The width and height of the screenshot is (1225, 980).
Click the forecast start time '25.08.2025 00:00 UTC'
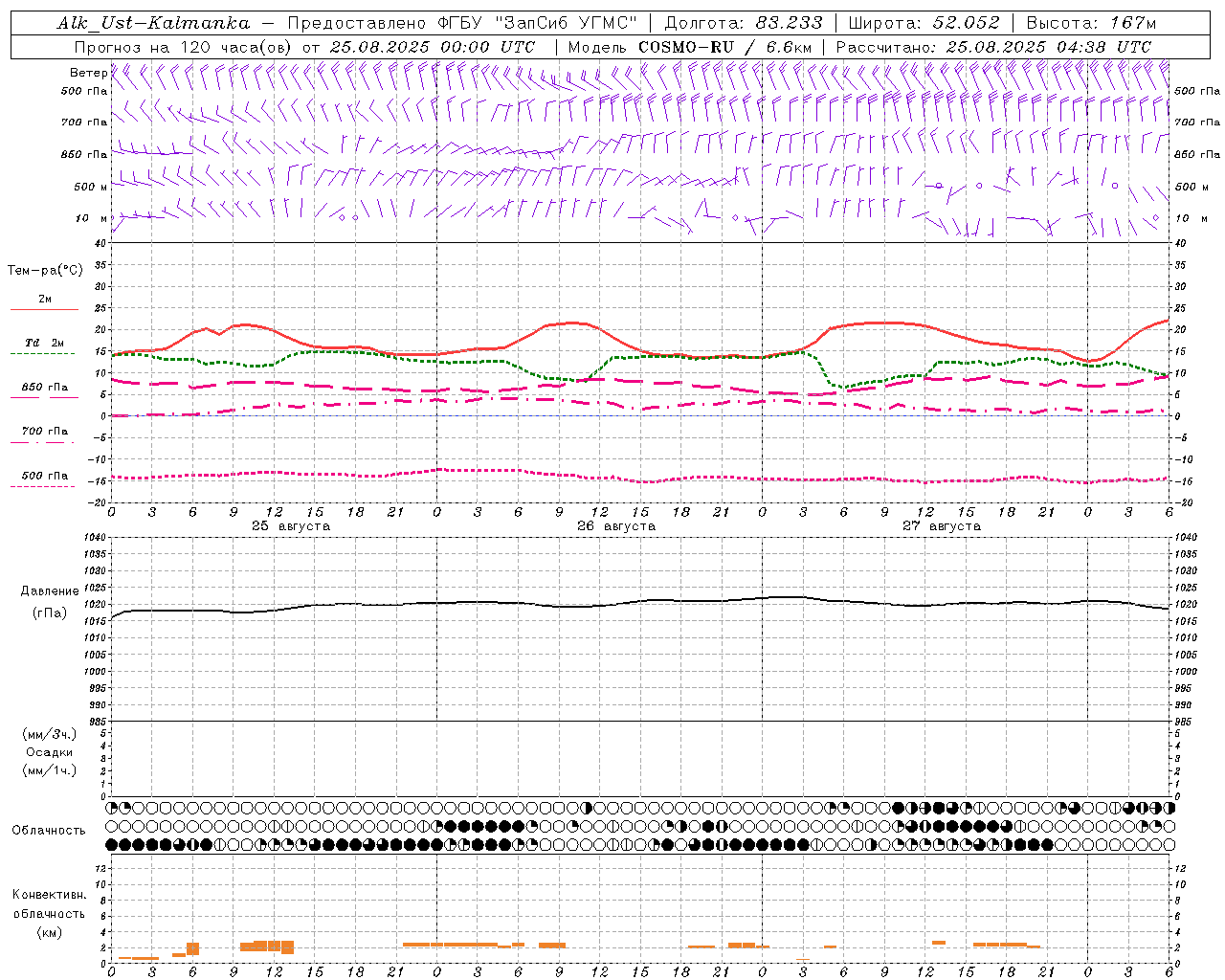(x=433, y=47)
